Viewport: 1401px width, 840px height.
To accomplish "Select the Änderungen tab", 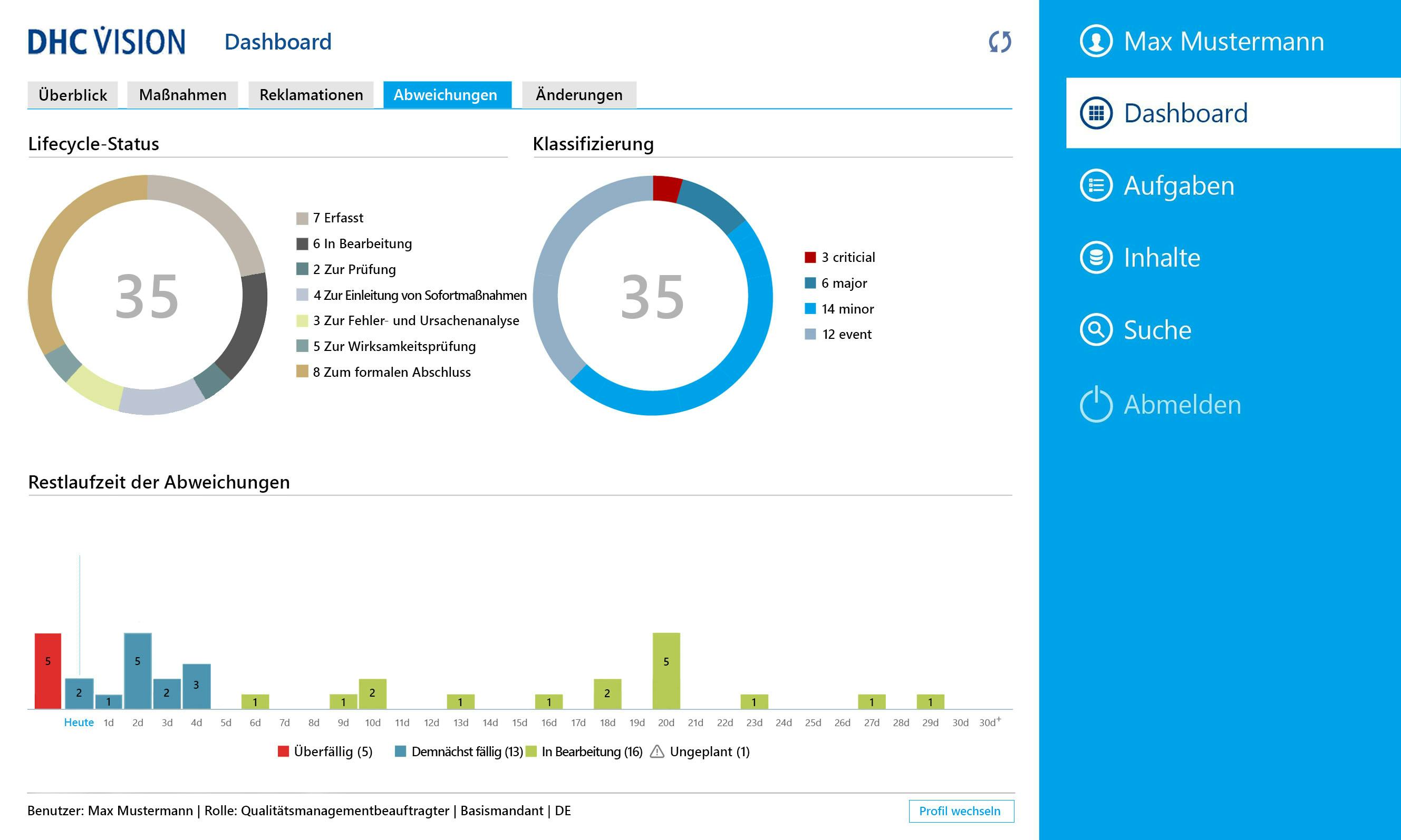I will 579,94.
